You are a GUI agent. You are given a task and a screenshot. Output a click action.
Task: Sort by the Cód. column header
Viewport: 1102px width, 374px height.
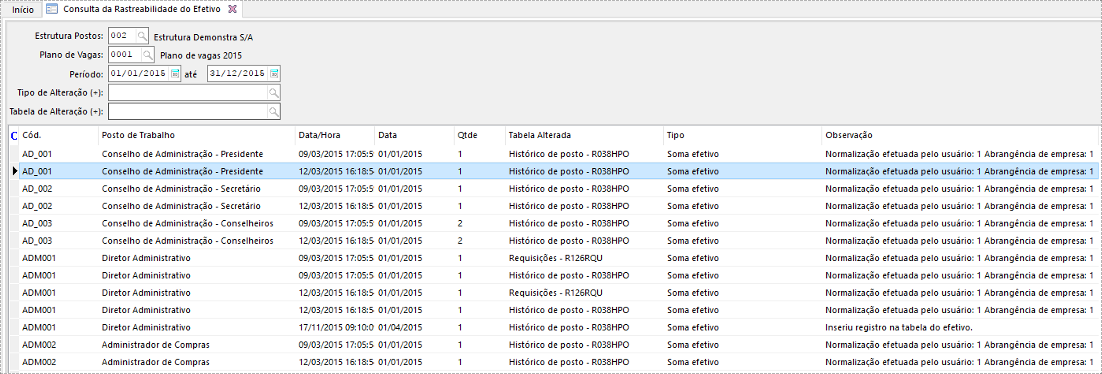[x=59, y=135]
